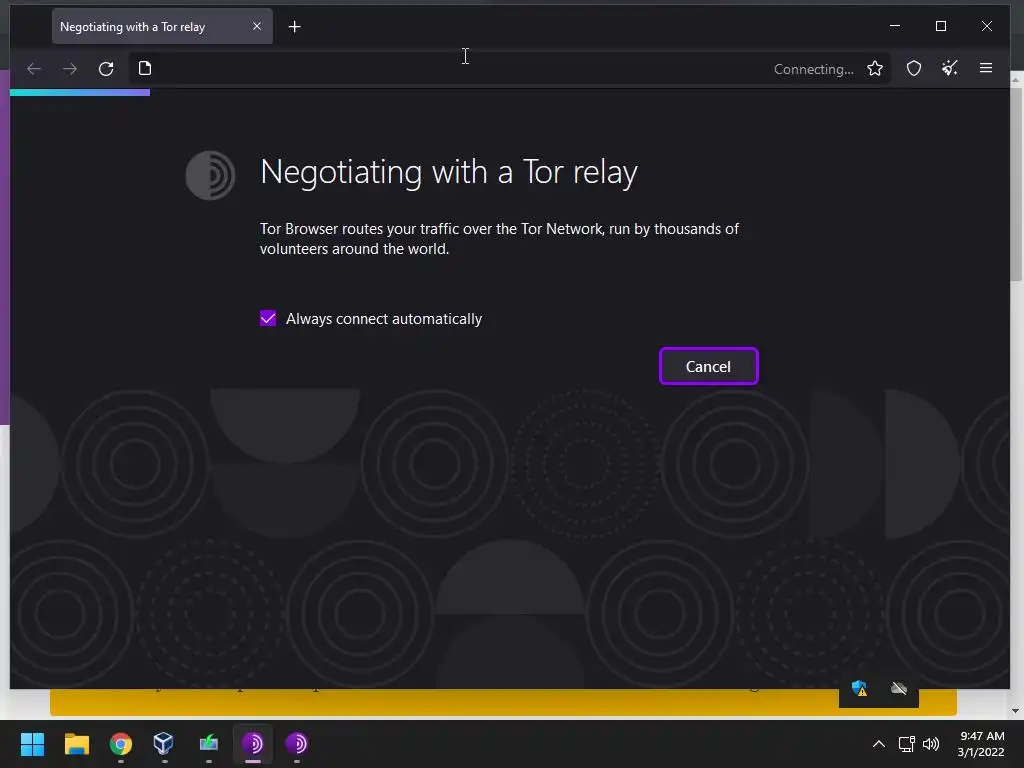
Task: Open volume control in system tray
Action: point(931,744)
